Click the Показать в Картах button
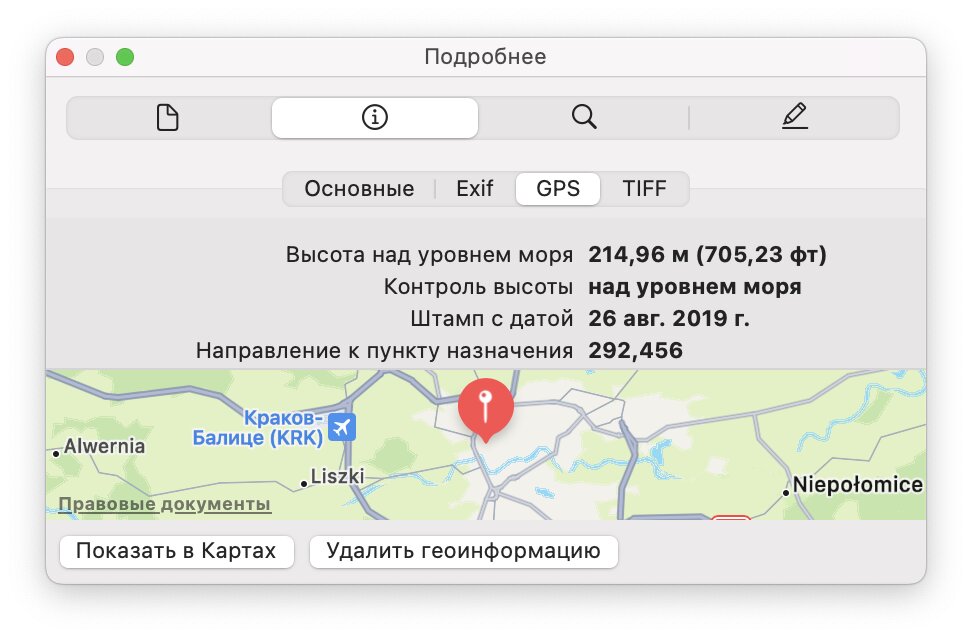The image size is (972, 638). point(177,551)
